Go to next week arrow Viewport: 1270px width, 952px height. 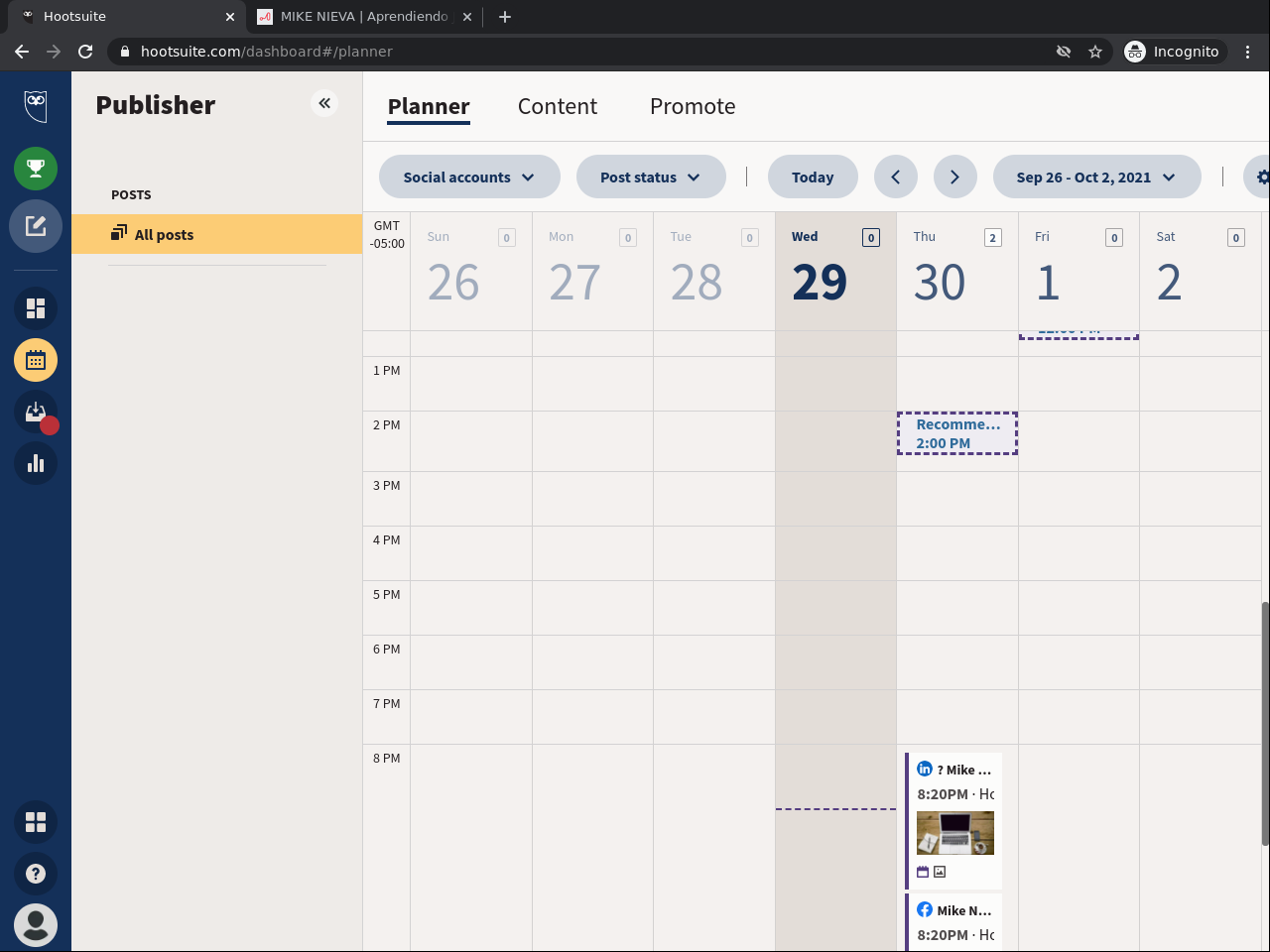pos(955,178)
